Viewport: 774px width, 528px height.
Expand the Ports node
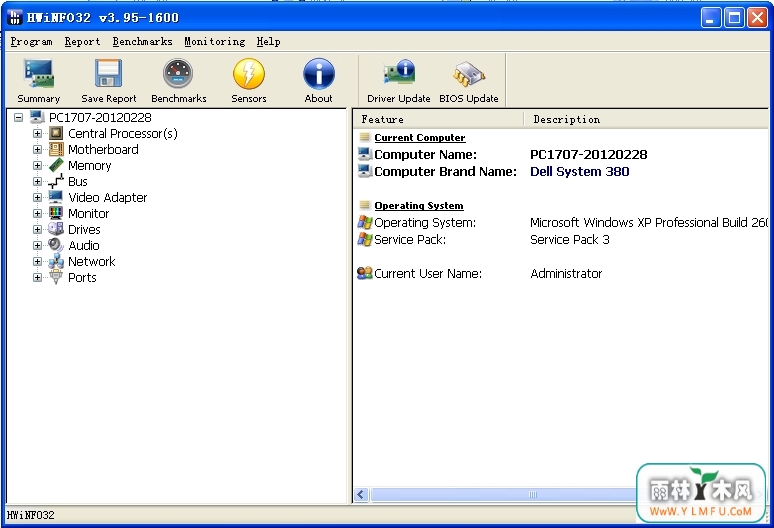(37, 277)
